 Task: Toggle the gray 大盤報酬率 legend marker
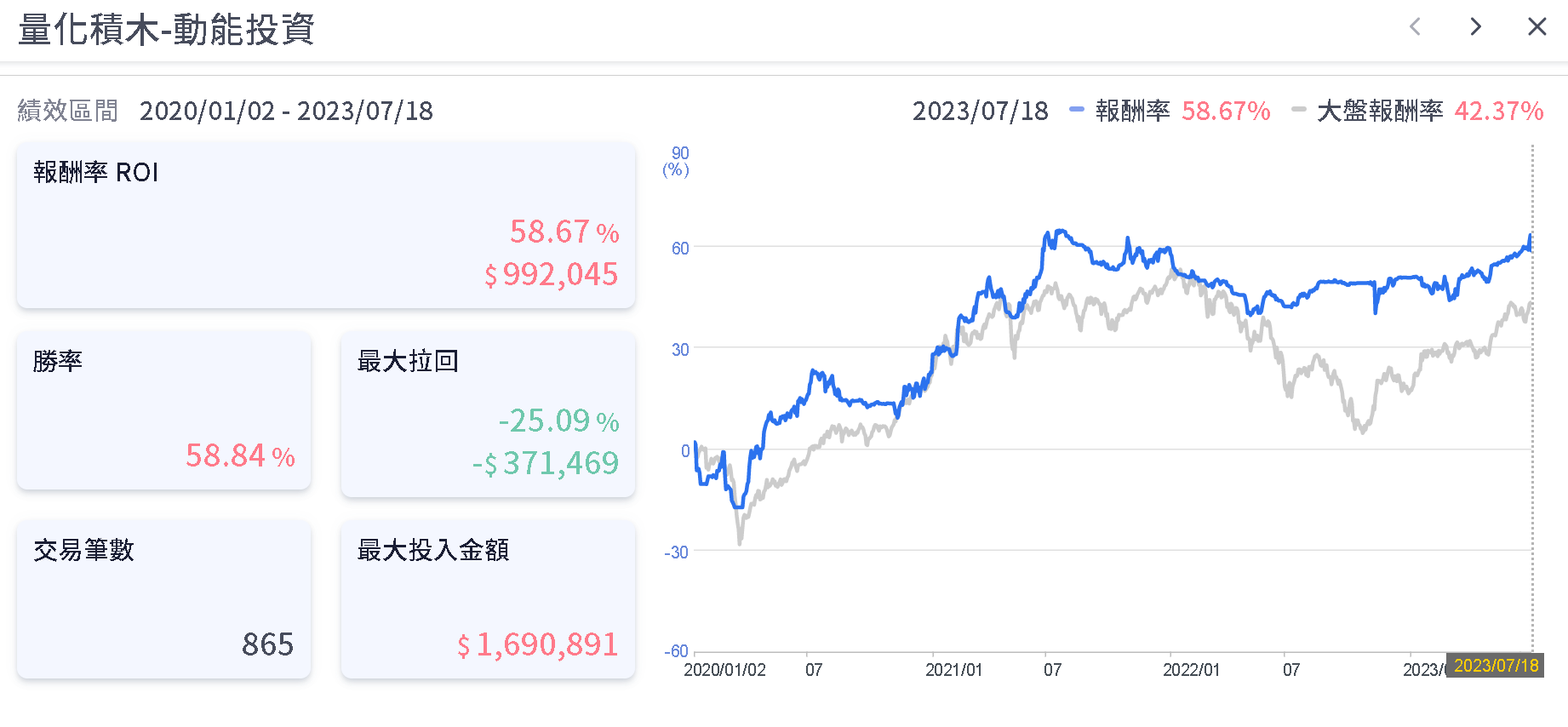tap(1298, 110)
